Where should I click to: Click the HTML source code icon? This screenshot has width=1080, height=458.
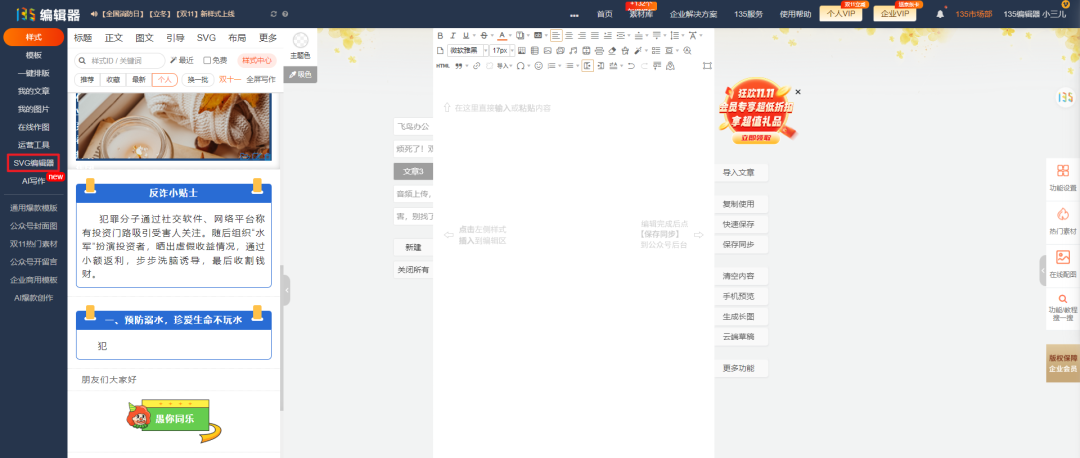[442, 65]
